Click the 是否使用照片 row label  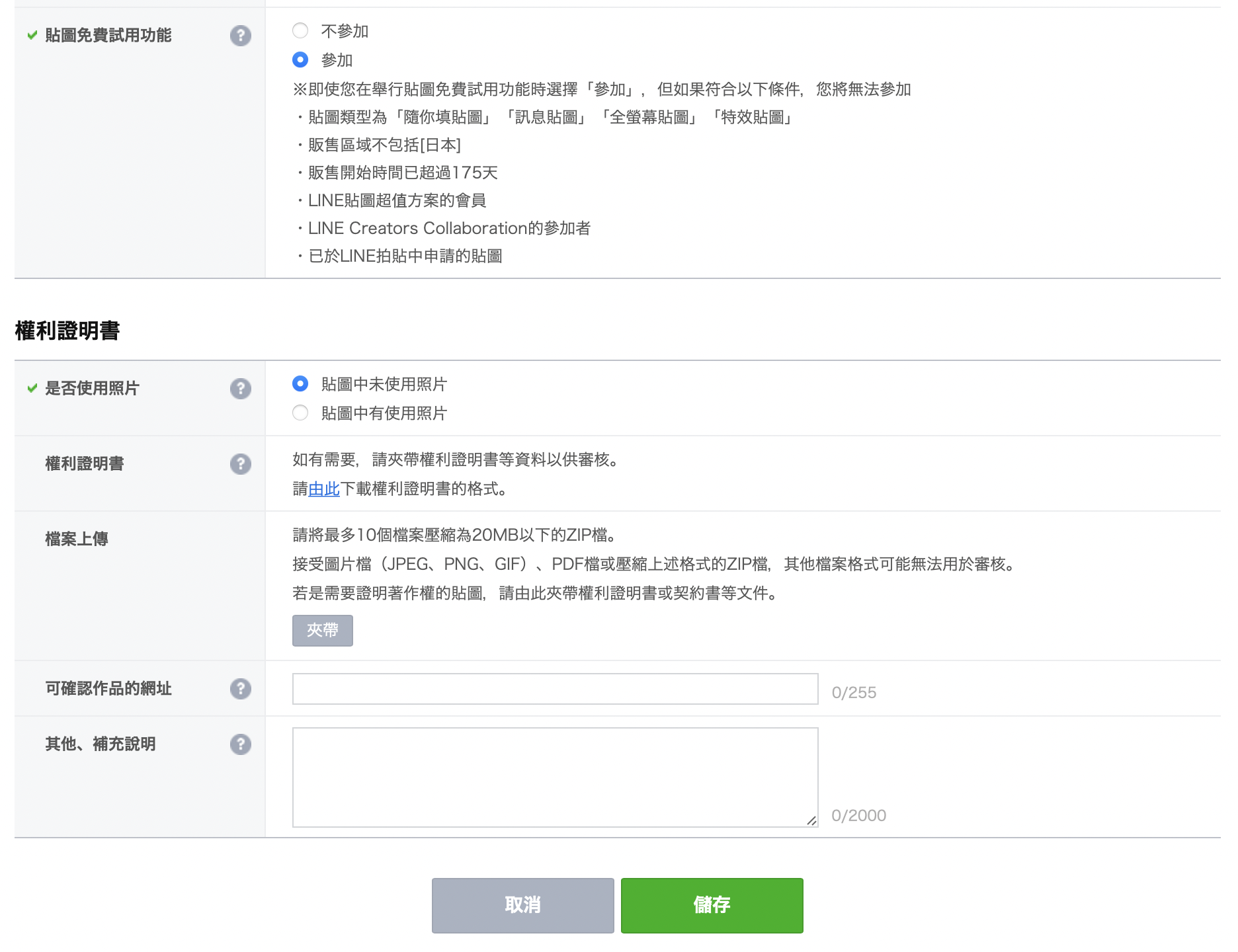pos(92,389)
